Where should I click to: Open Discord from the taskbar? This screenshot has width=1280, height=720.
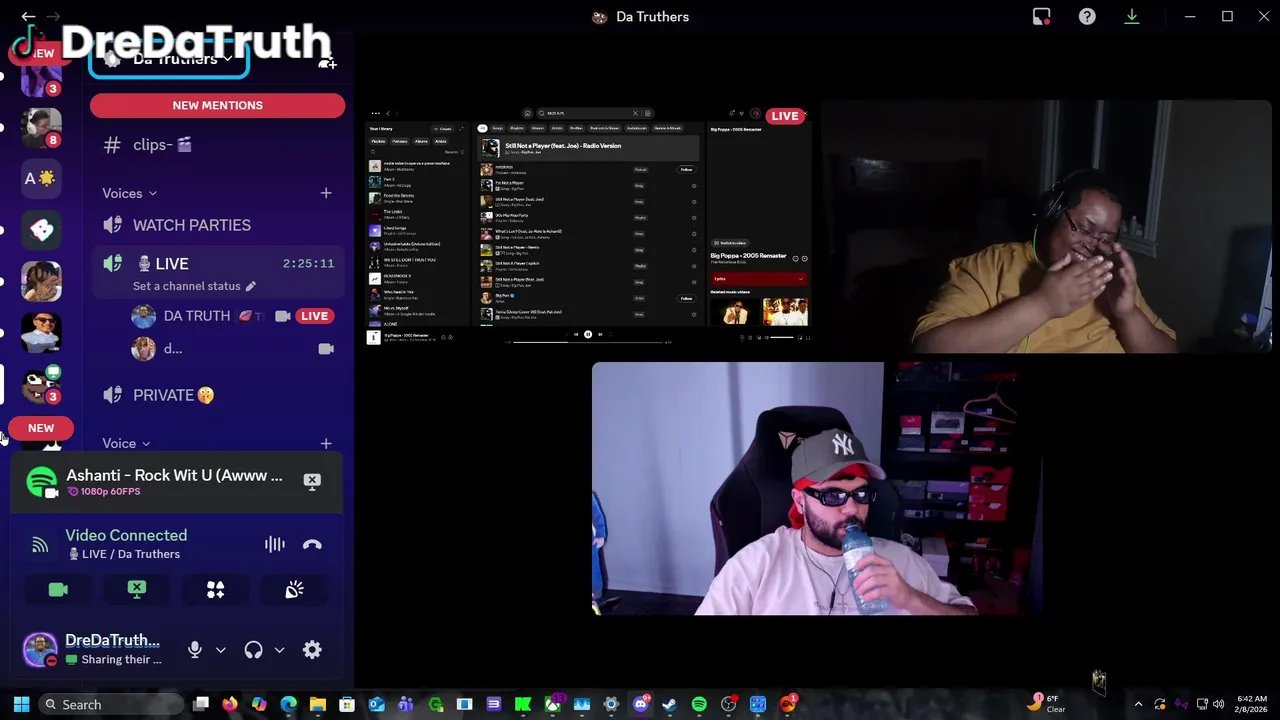pos(641,704)
